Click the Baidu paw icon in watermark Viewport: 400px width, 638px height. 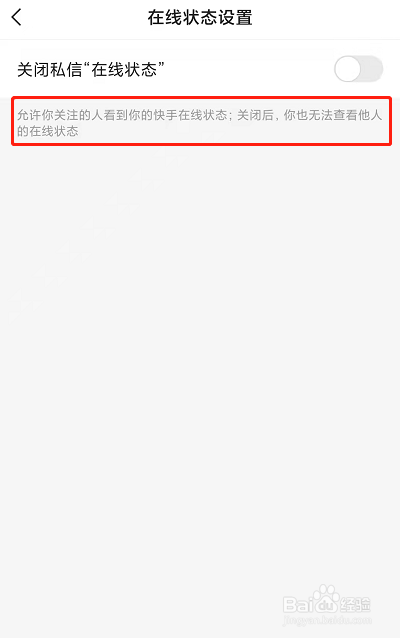[x=327, y=599]
